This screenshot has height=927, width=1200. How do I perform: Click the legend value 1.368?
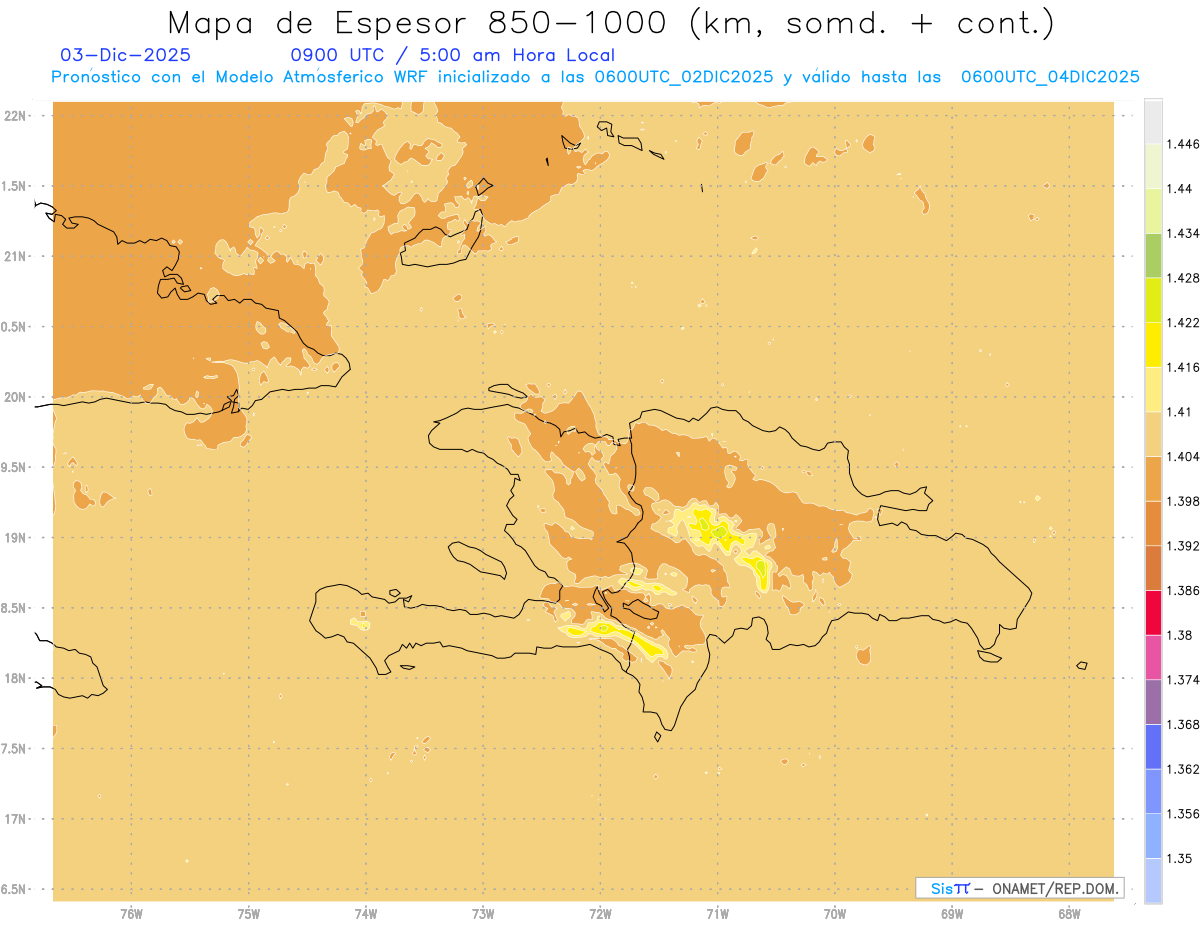click(x=1183, y=725)
